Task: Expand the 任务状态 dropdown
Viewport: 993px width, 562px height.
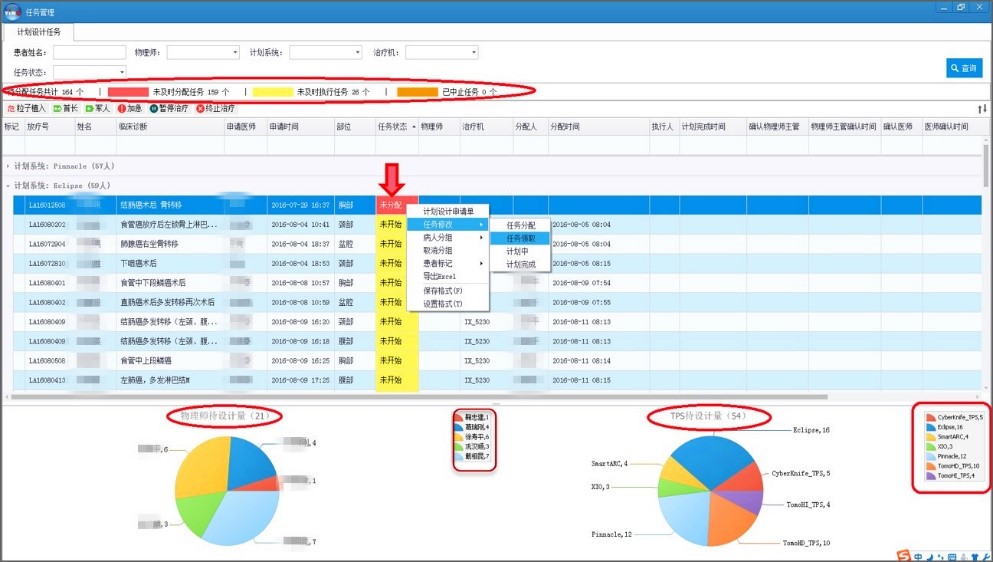Action: (122, 72)
